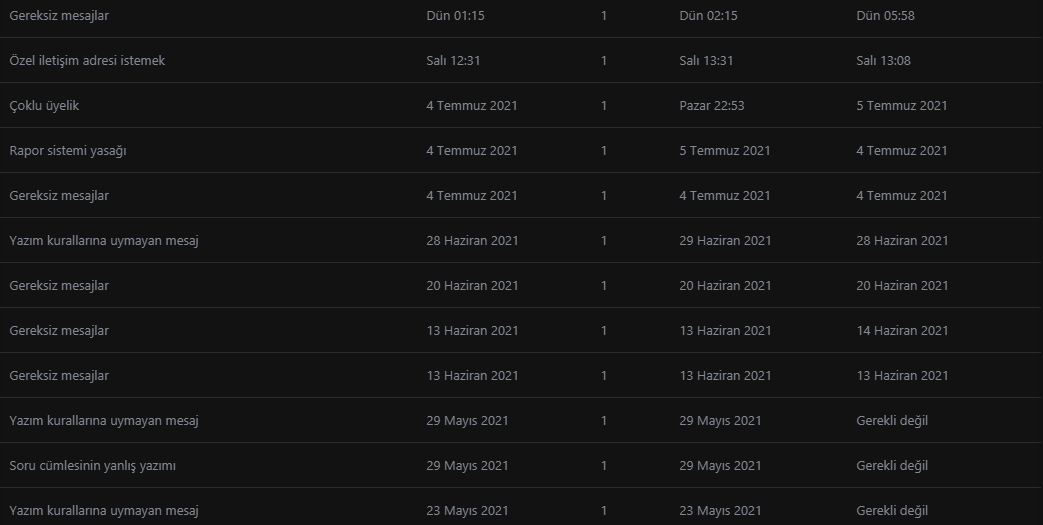Select the 'Salı 13:31' timestamp
The width and height of the screenshot is (1043, 525).
[706, 61]
